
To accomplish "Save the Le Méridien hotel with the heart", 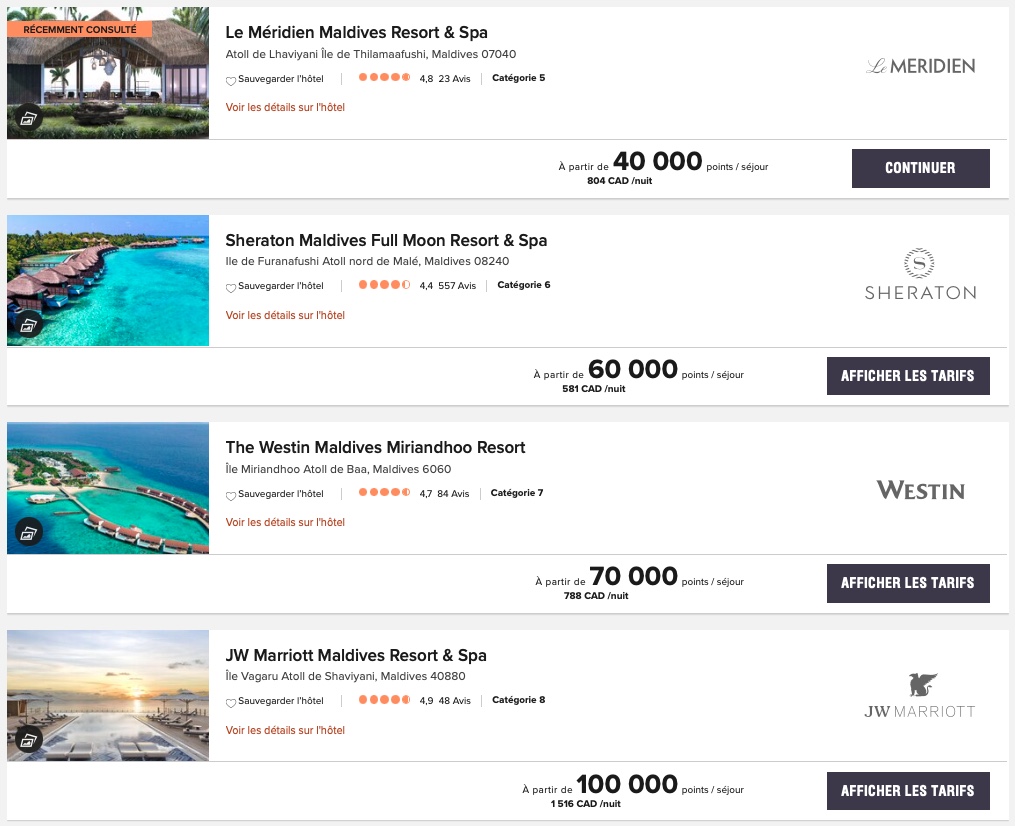I will click(231, 79).
